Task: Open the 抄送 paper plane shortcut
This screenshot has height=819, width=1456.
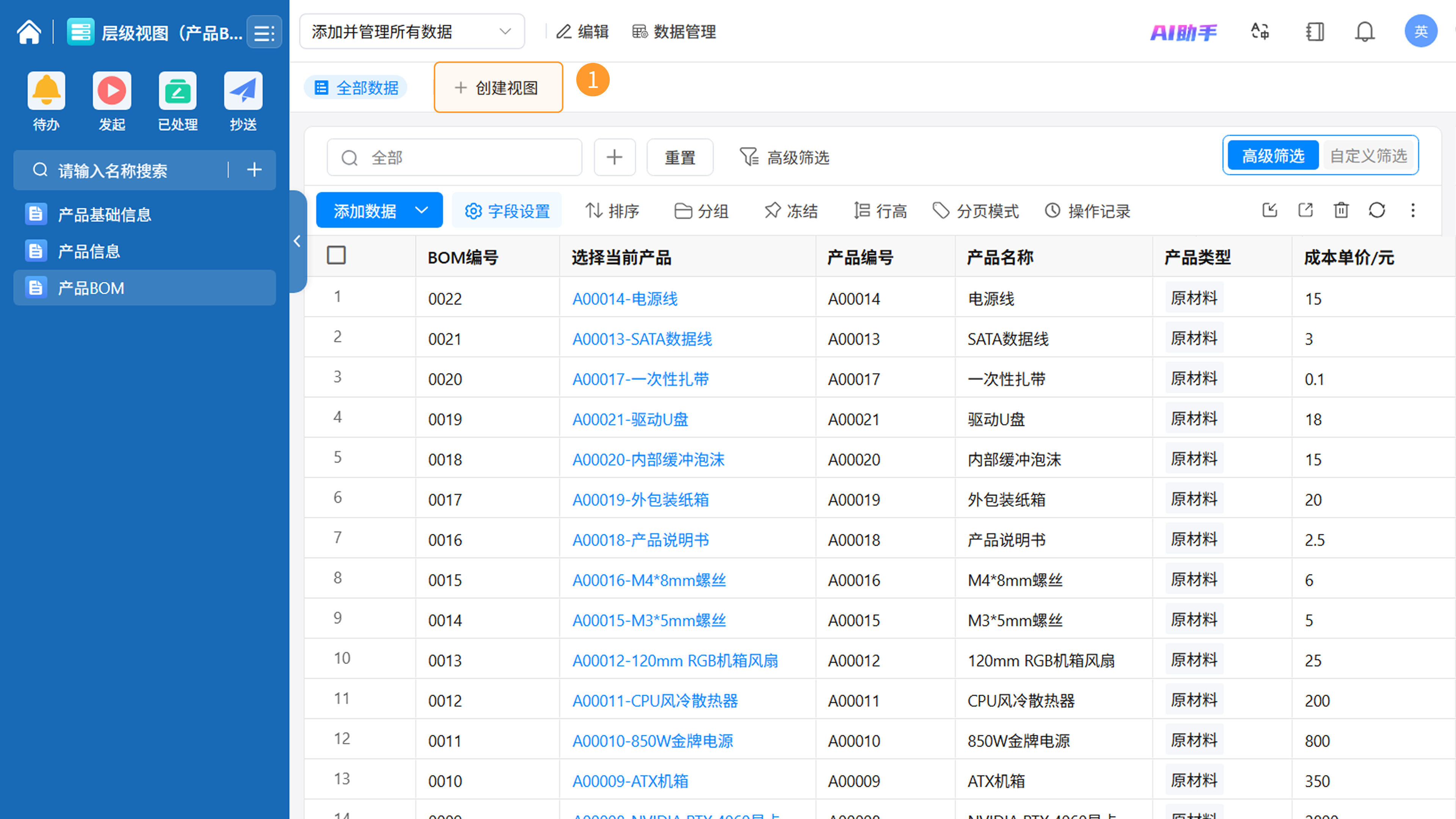Action: [x=243, y=91]
